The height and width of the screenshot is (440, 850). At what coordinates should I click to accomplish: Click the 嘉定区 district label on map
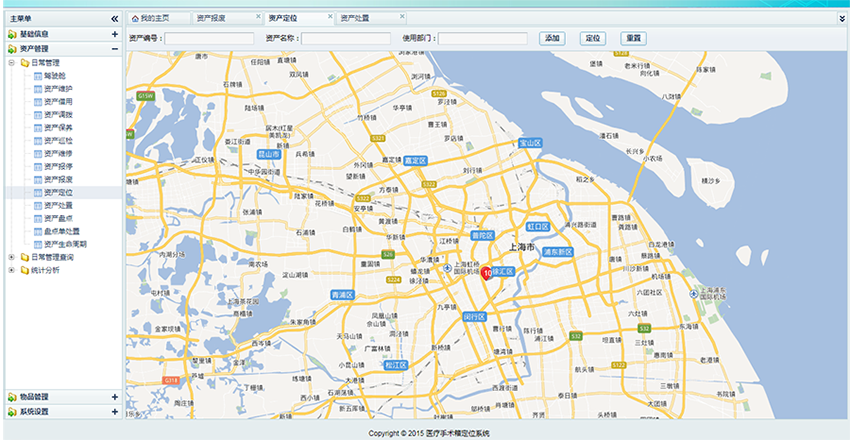416,161
